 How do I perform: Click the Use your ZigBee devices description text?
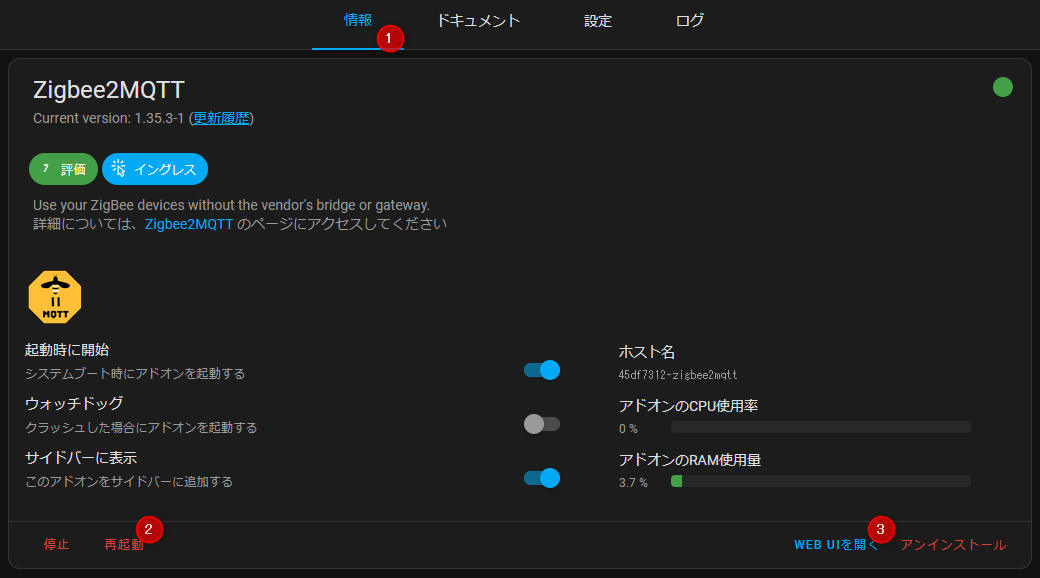(231, 205)
